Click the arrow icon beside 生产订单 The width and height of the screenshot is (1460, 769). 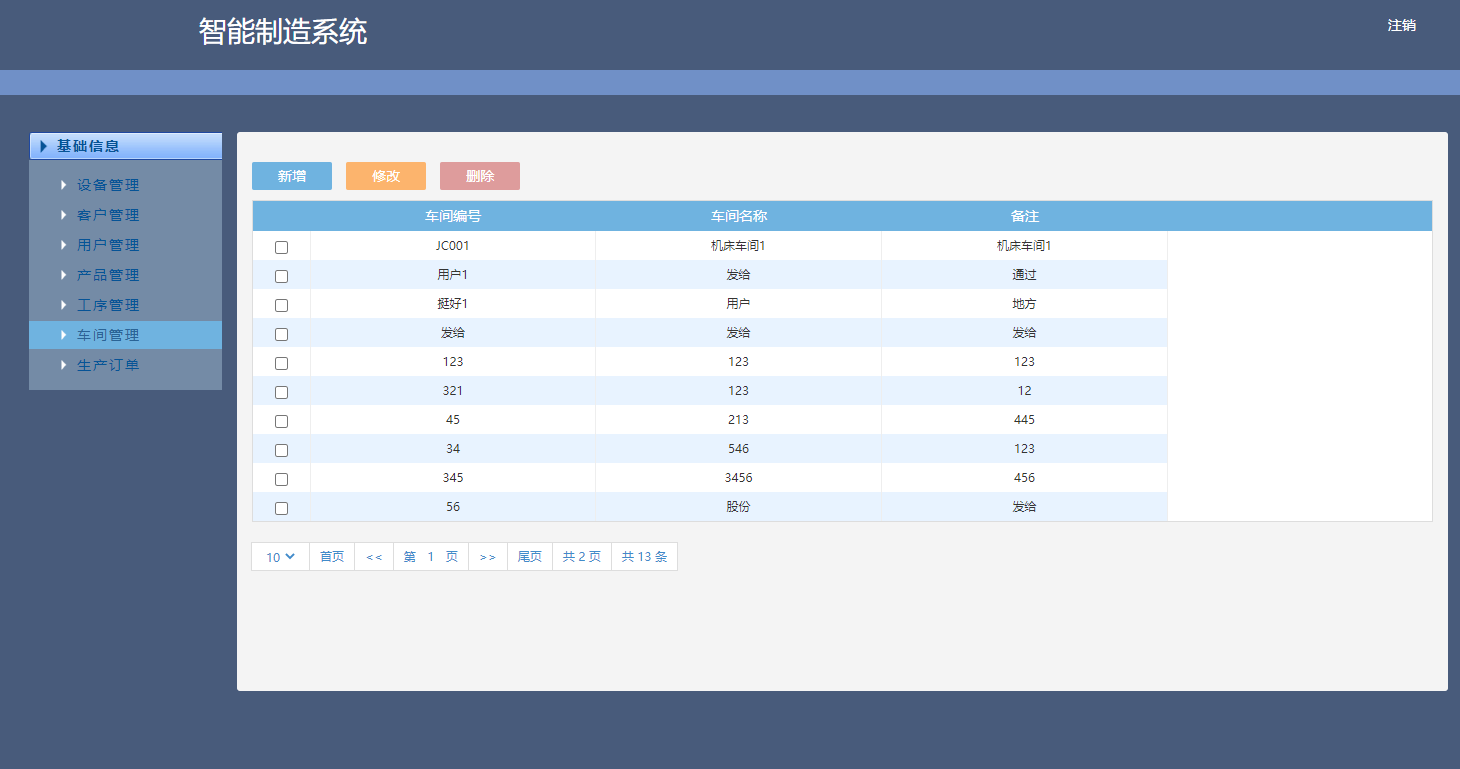(63, 365)
